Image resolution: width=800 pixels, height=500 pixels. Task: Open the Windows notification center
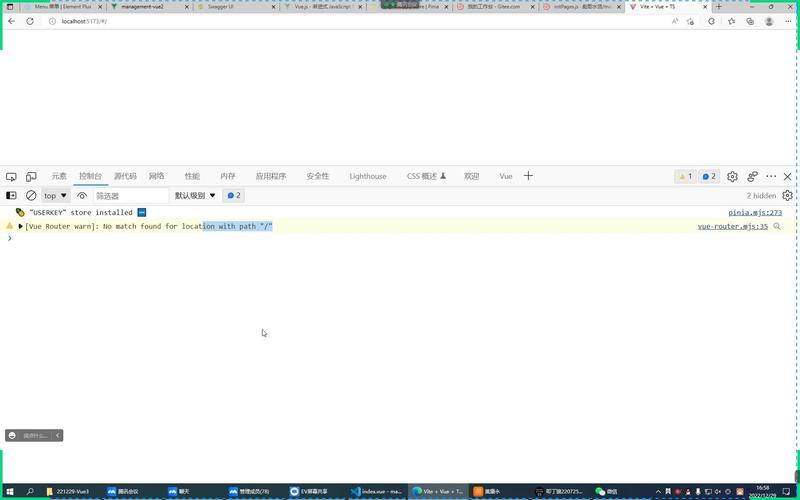[786, 491]
